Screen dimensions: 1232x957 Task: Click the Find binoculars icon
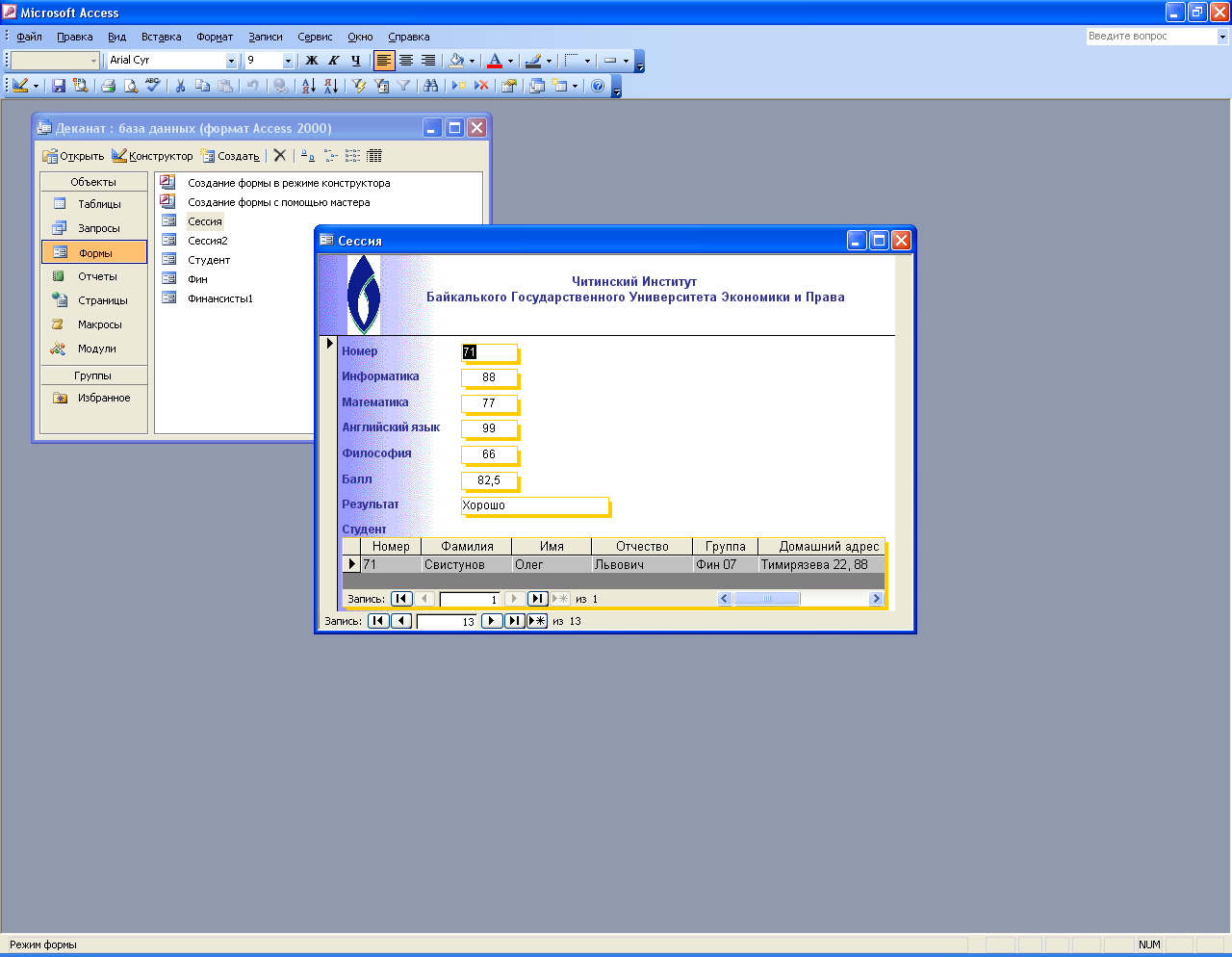(431, 86)
